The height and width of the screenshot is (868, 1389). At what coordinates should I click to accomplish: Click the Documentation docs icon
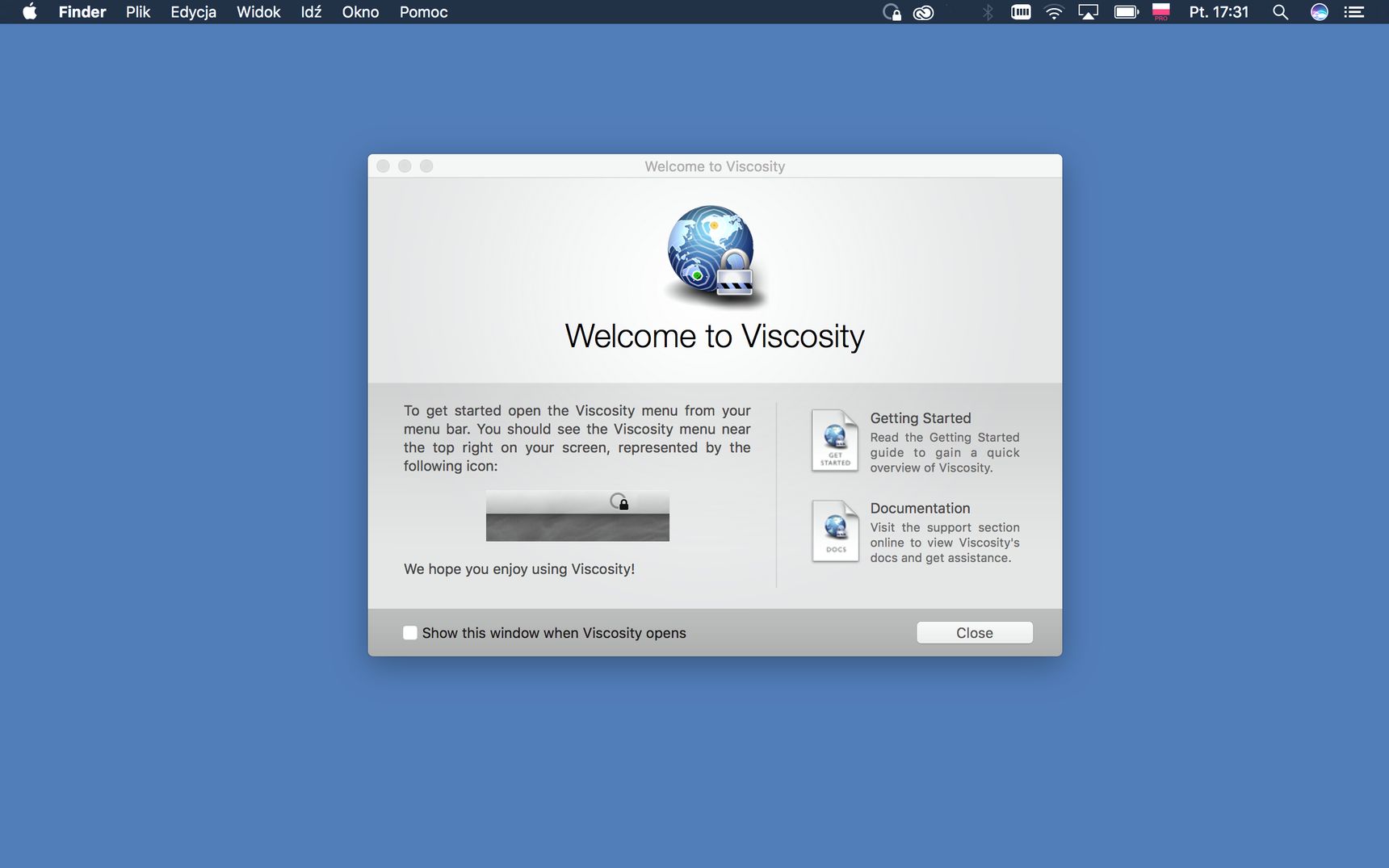tap(835, 531)
